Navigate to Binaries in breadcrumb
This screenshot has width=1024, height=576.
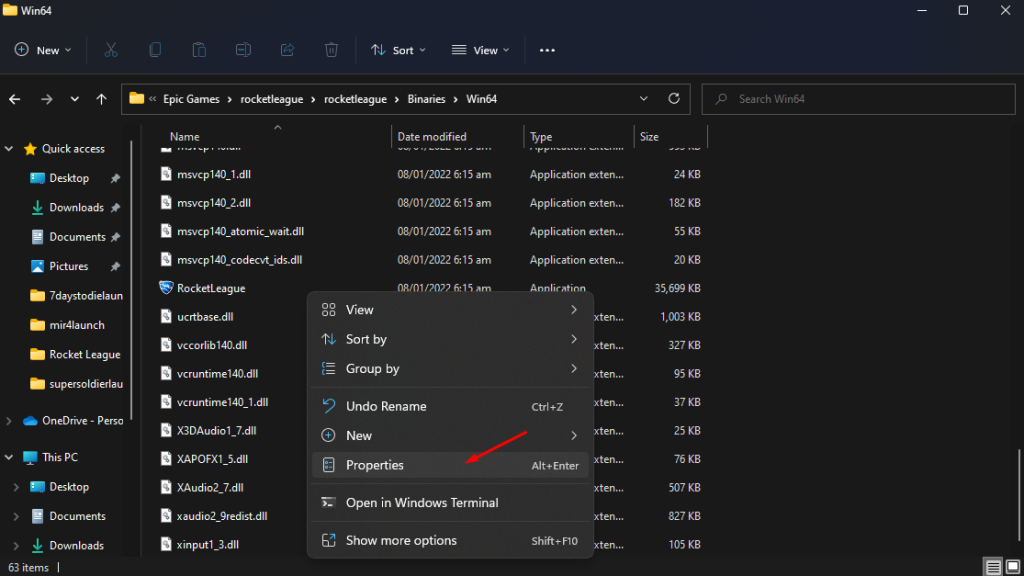(x=426, y=99)
